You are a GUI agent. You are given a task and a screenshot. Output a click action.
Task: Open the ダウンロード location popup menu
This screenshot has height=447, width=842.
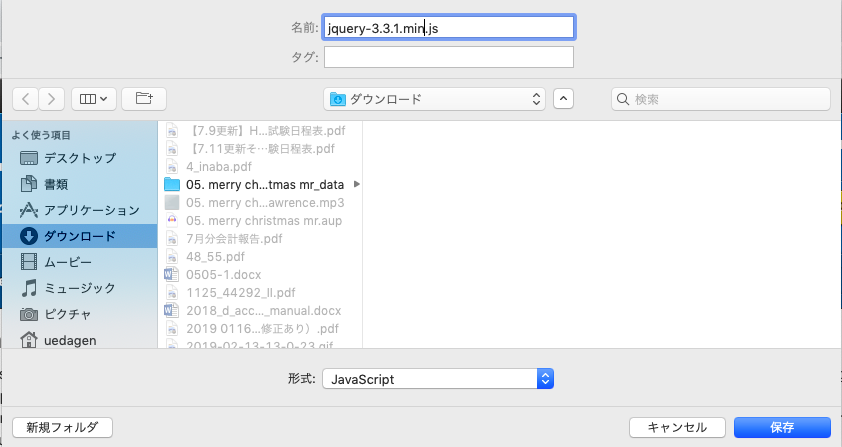[434, 99]
